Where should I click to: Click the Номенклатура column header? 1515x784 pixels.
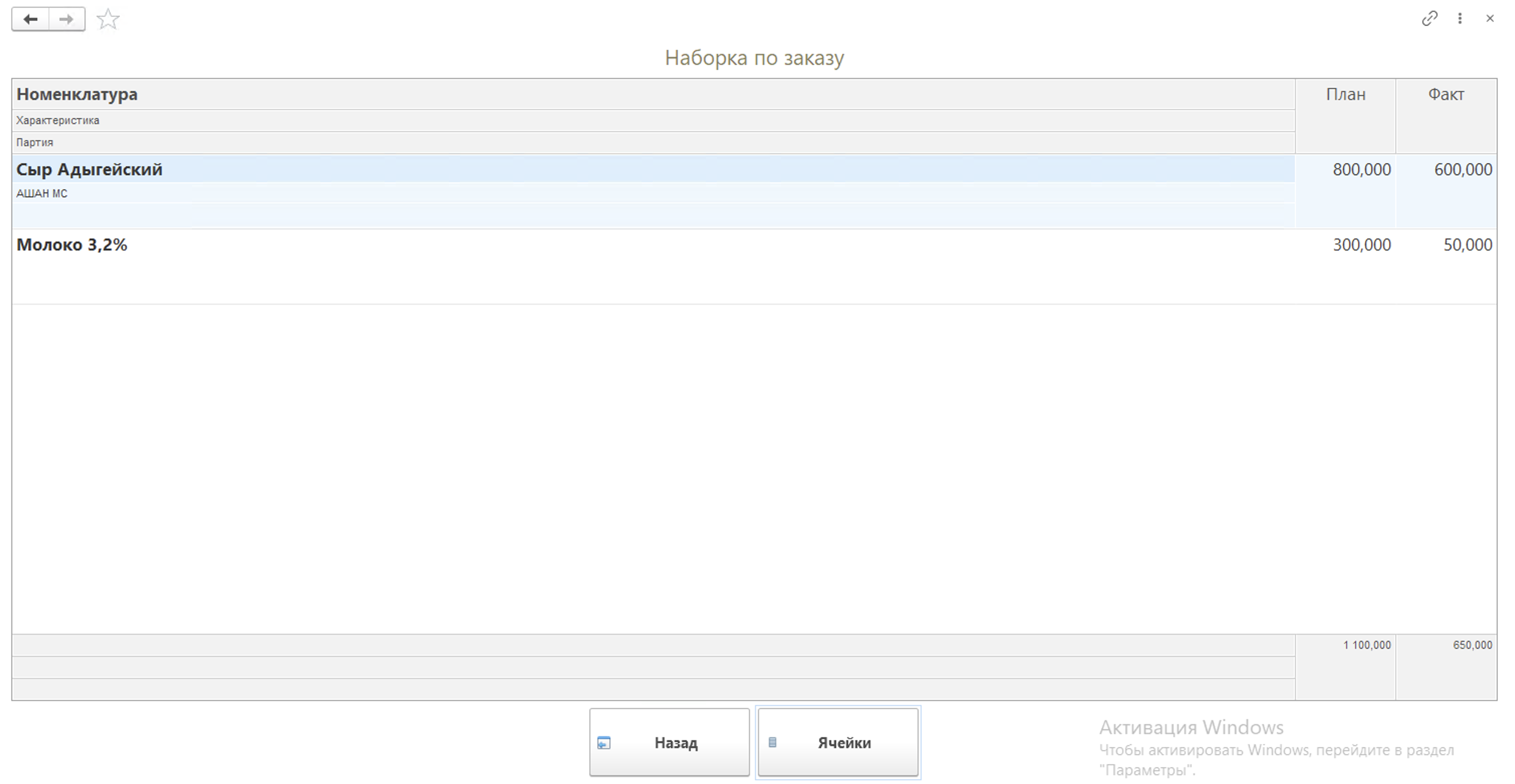pos(77,94)
